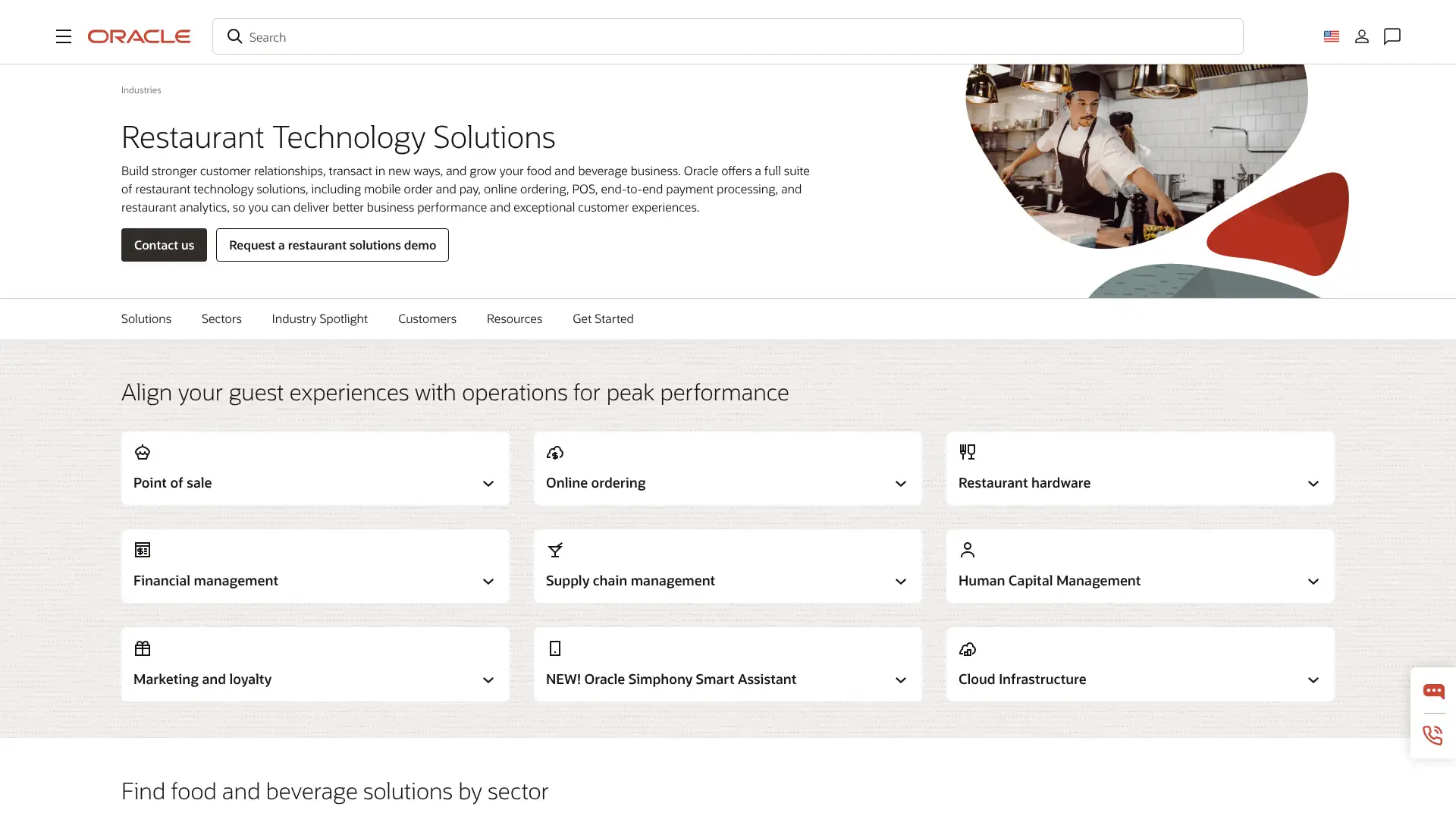The image size is (1456, 819).
Task: Expand the Point of sale card
Action: [x=315, y=469]
